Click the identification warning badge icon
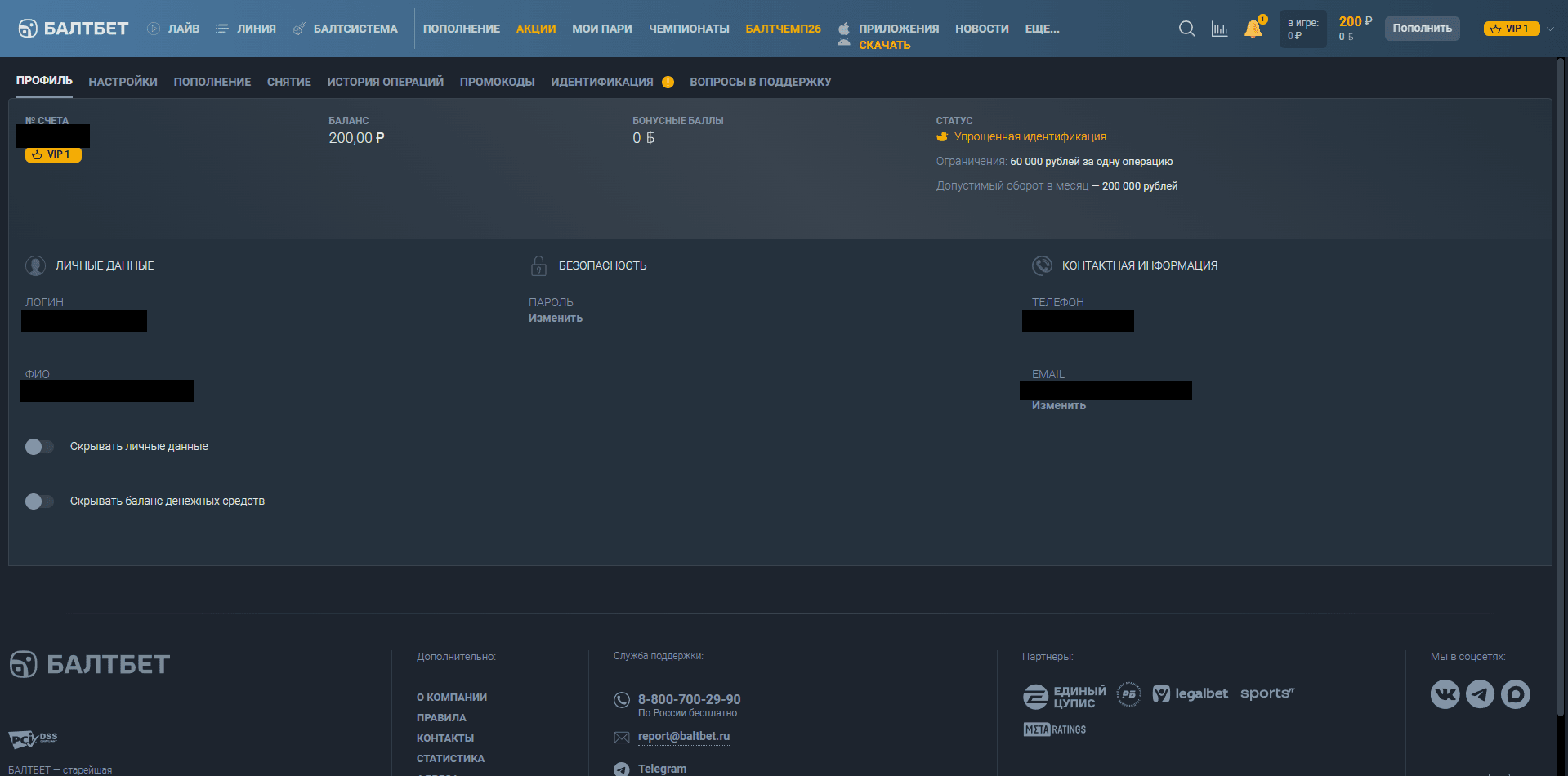 point(668,82)
